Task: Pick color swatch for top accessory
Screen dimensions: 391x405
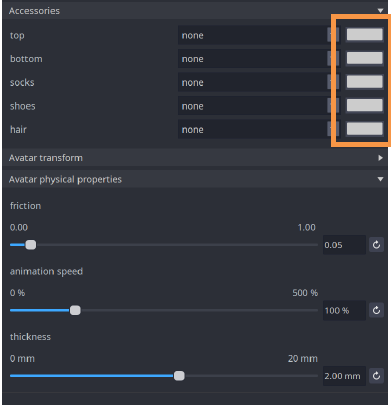Action: (364, 34)
